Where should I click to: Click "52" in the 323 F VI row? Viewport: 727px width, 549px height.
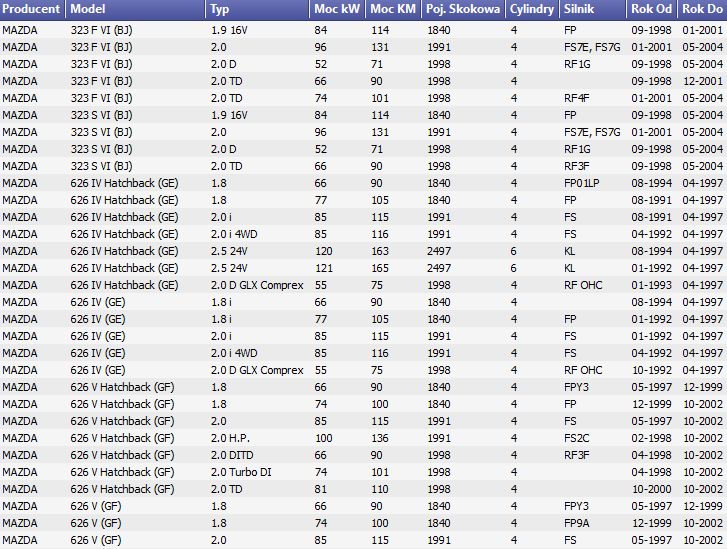320,64
